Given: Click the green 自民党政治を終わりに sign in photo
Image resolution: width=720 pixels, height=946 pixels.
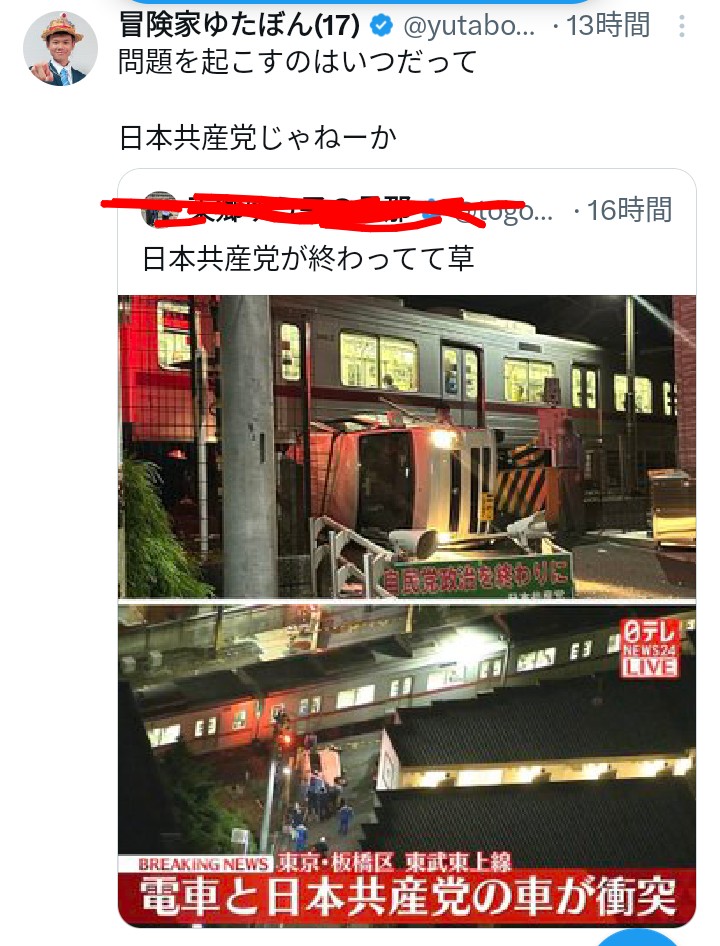Looking at the screenshot, I should [x=477, y=576].
